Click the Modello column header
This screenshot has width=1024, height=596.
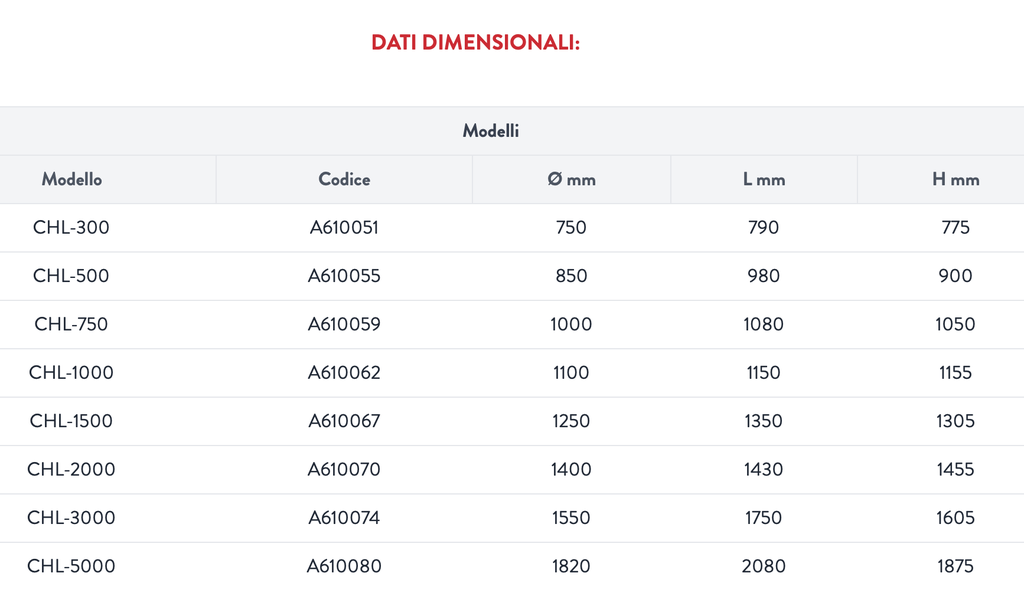pyautogui.click(x=72, y=179)
